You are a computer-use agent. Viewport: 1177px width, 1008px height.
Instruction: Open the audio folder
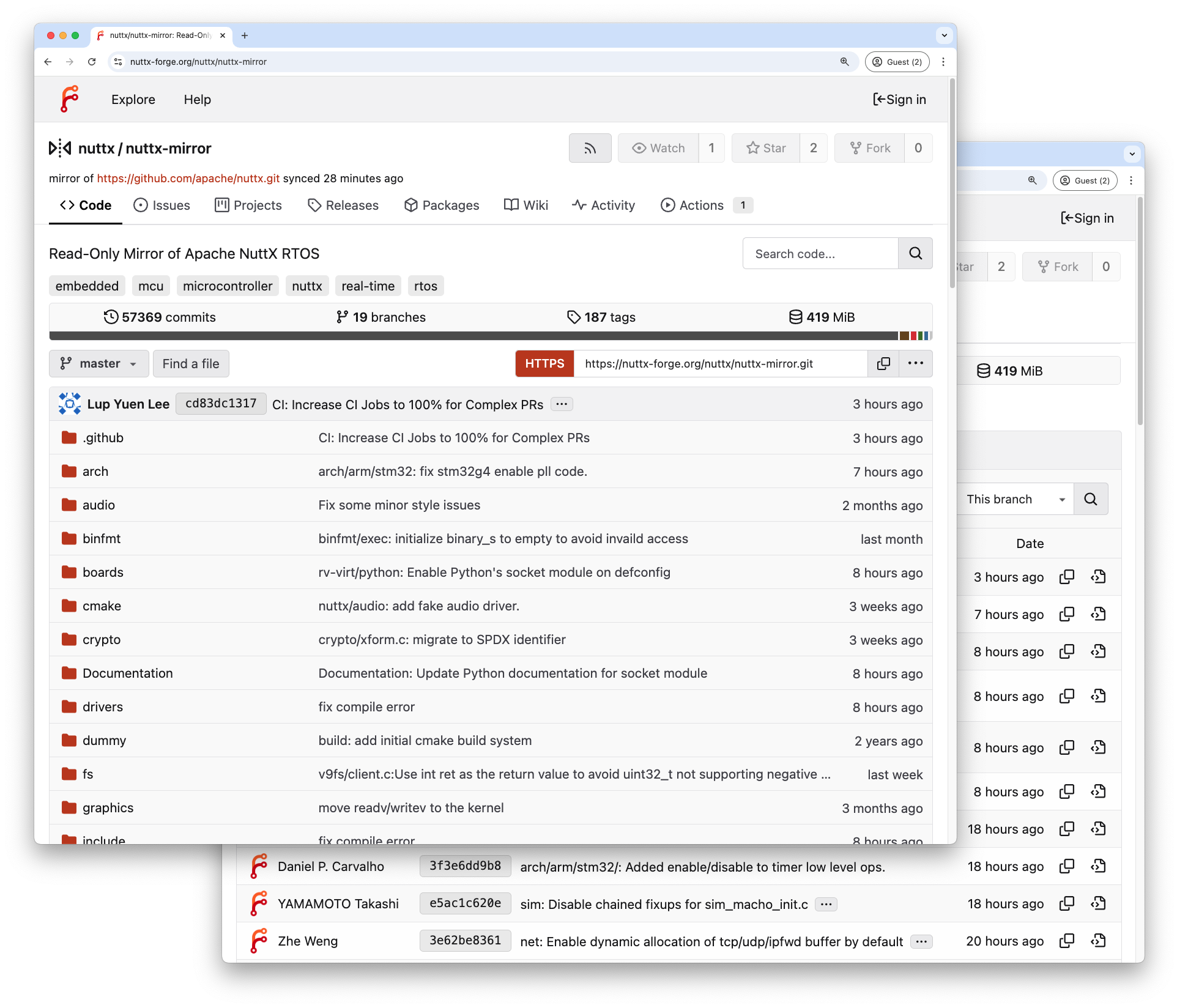pyautogui.click(x=98, y=505)
